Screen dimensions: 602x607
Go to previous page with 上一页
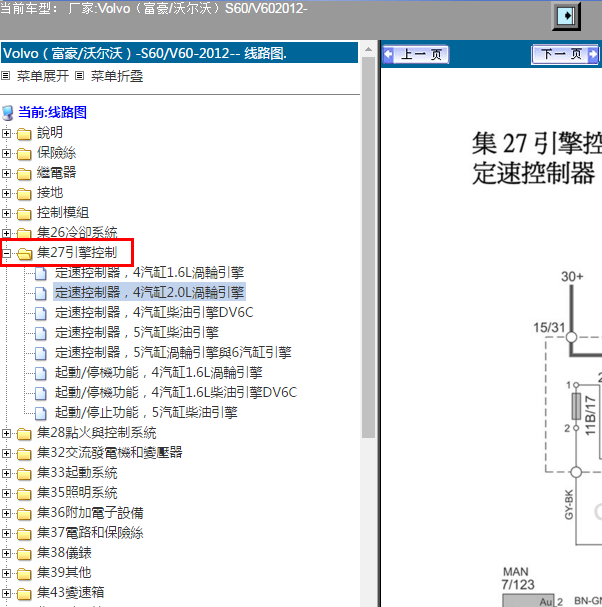tap(416, 54)
